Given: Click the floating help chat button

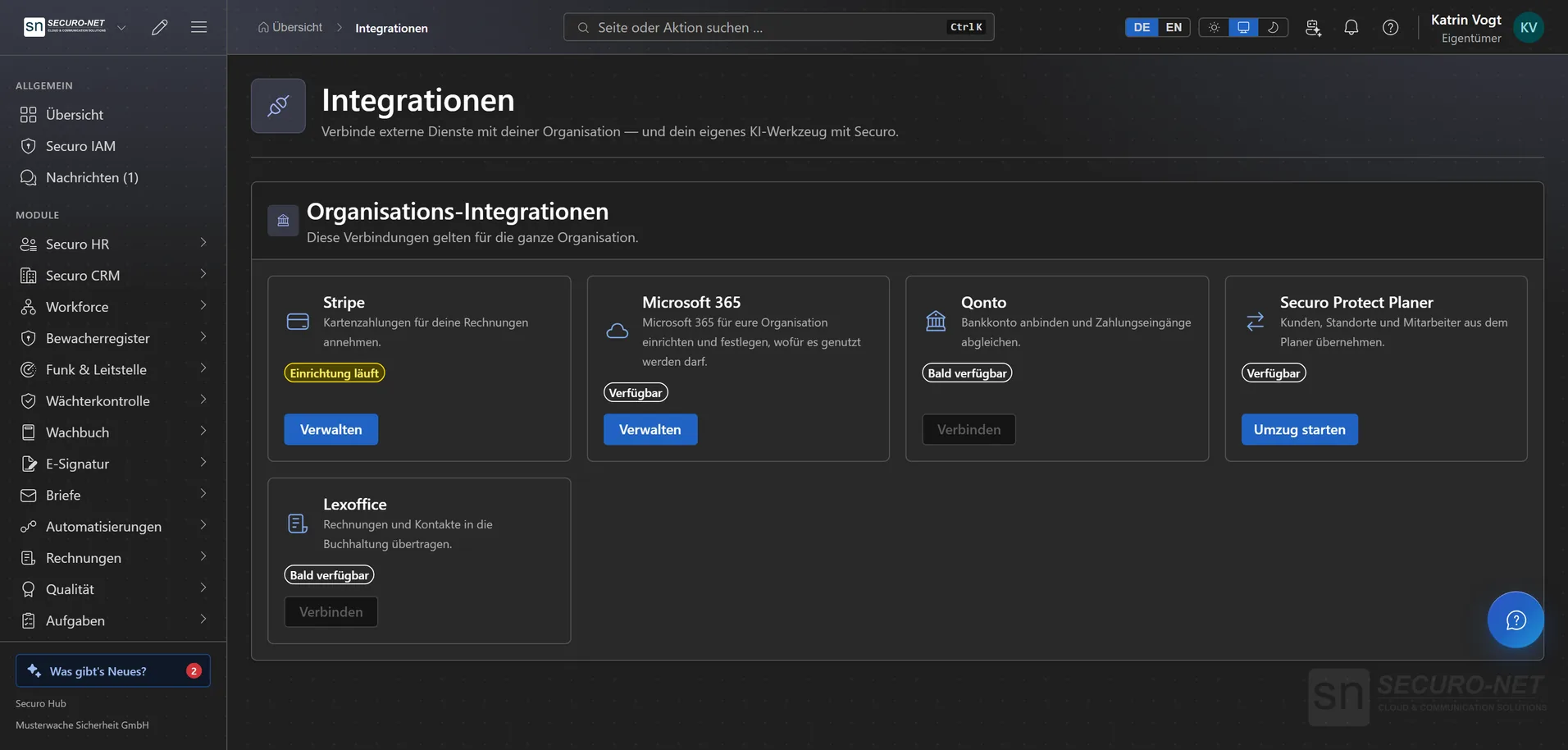Looking at the screenshot, I should 1516,620.
